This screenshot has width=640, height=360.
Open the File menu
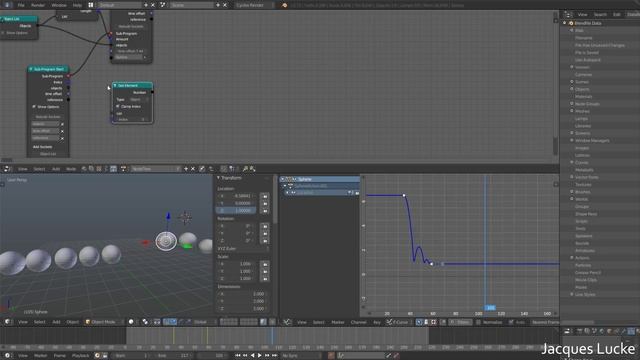(x=21, y=5)
